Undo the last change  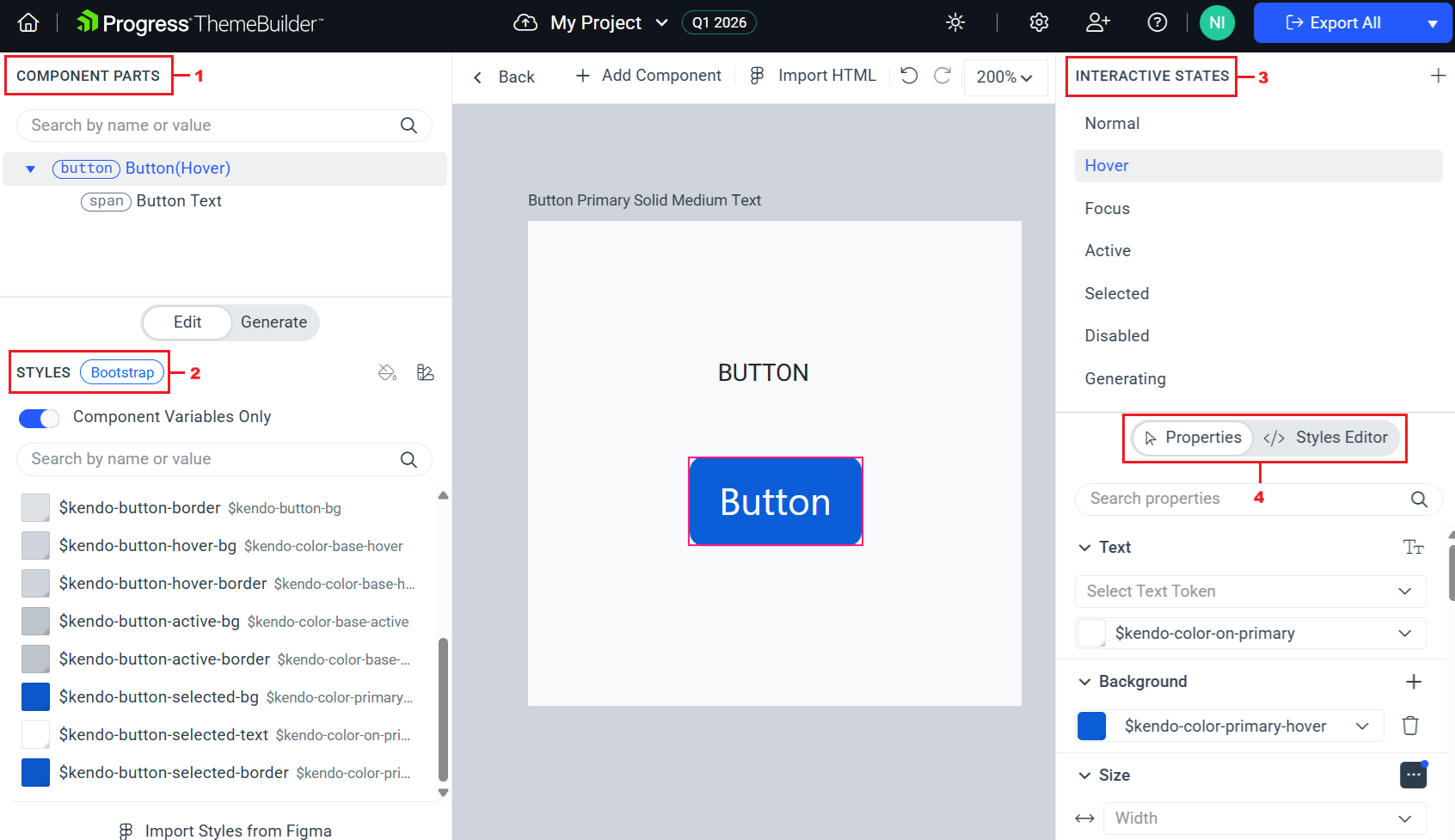pos(908,76)
